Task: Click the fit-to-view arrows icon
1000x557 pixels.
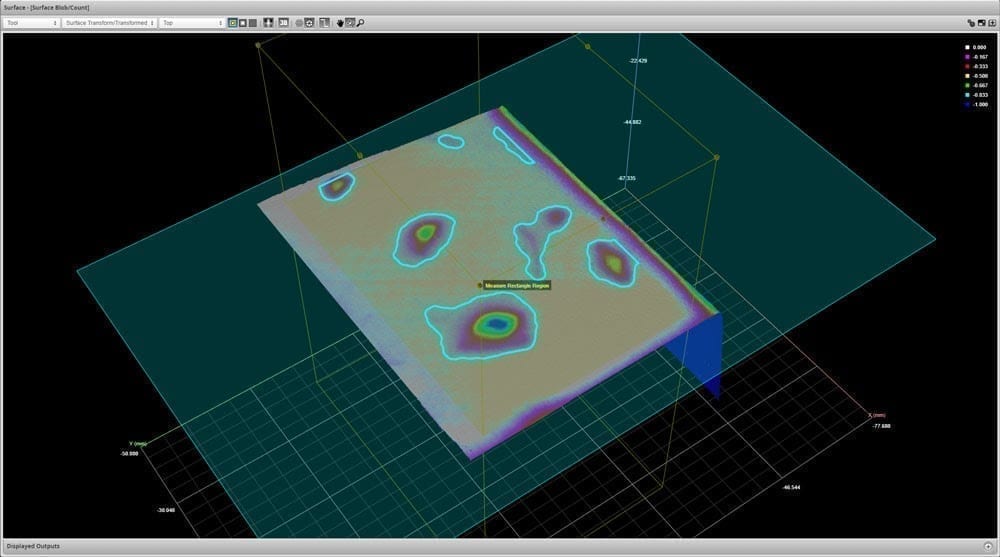Action: (x=268, y=22)
